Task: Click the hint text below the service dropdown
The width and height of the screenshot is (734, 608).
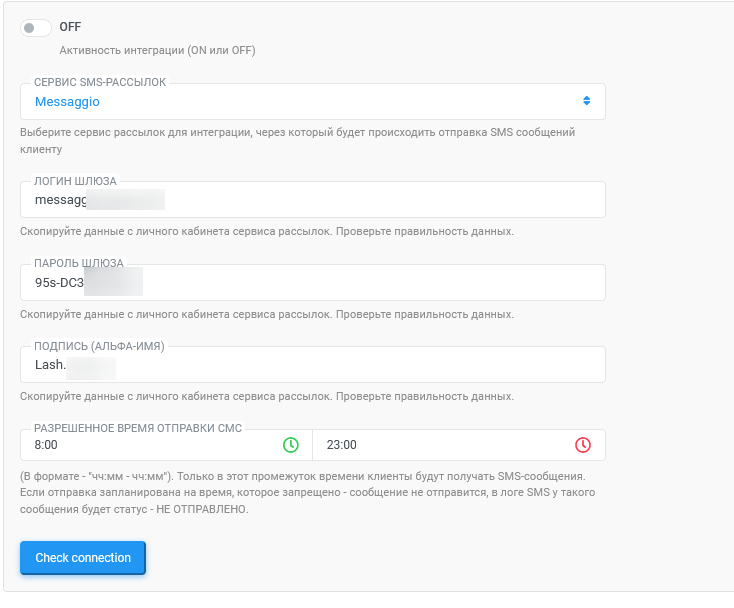Action: 297,141
